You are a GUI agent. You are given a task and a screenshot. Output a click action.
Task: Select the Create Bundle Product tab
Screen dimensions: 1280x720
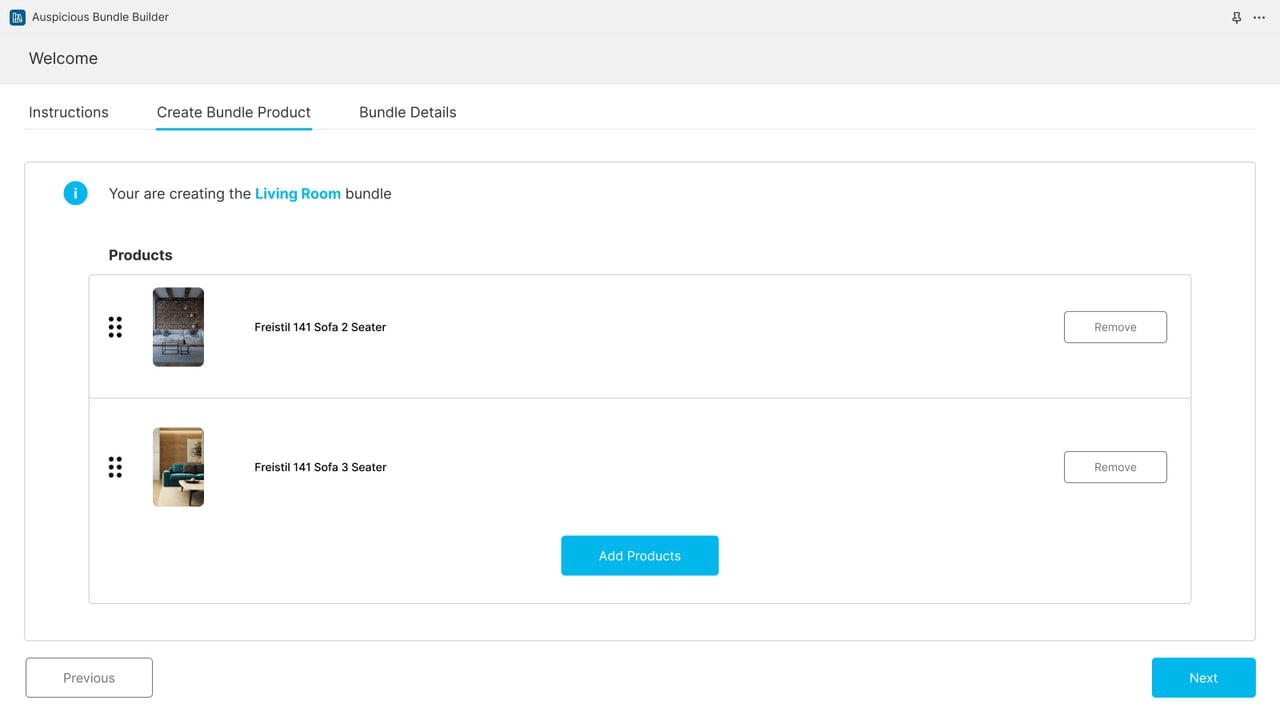[234, 112]
